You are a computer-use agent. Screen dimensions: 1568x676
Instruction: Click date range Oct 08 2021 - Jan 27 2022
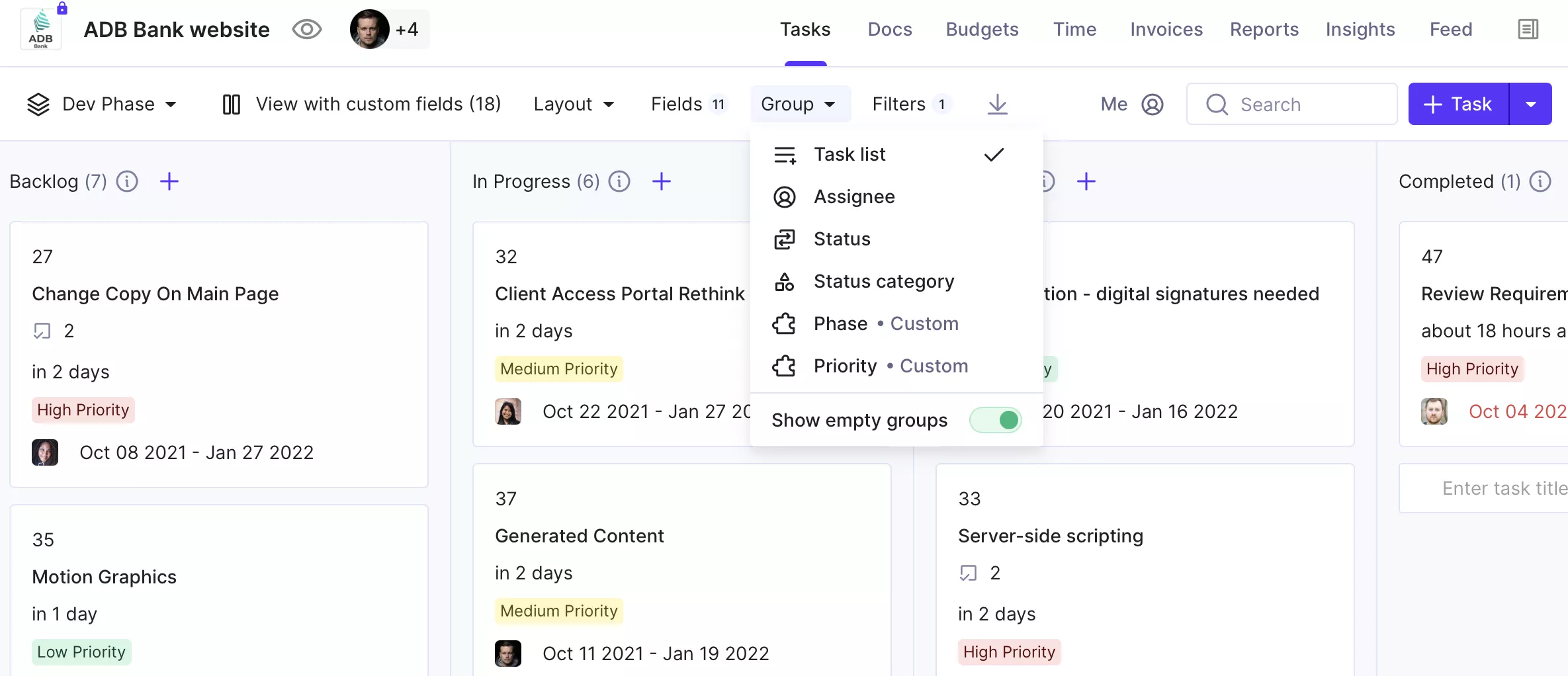pos(196,452)
